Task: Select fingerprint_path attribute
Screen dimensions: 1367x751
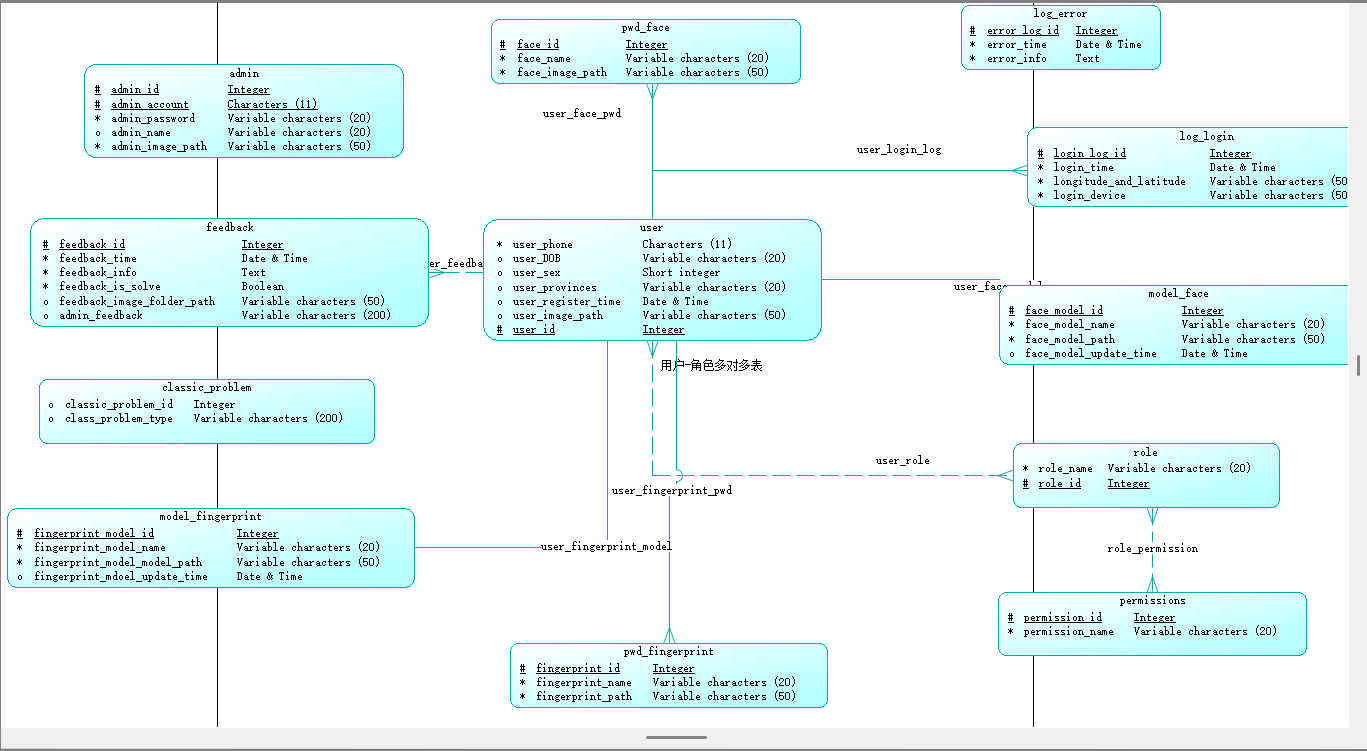Action: pyautogui.click(x=584, y=696)
